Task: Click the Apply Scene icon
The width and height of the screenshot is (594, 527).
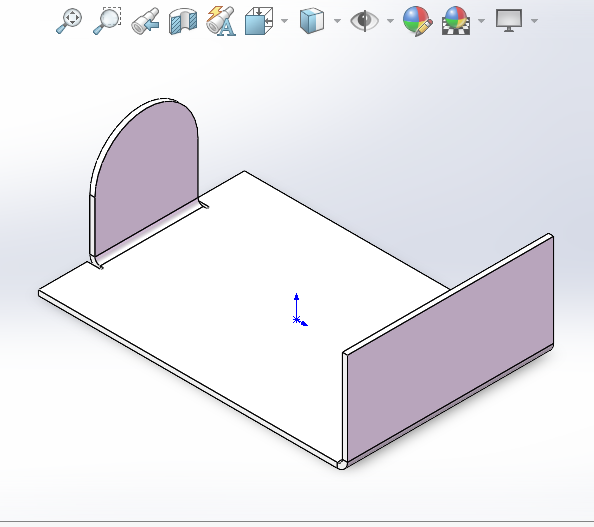Action: point(456,21)
